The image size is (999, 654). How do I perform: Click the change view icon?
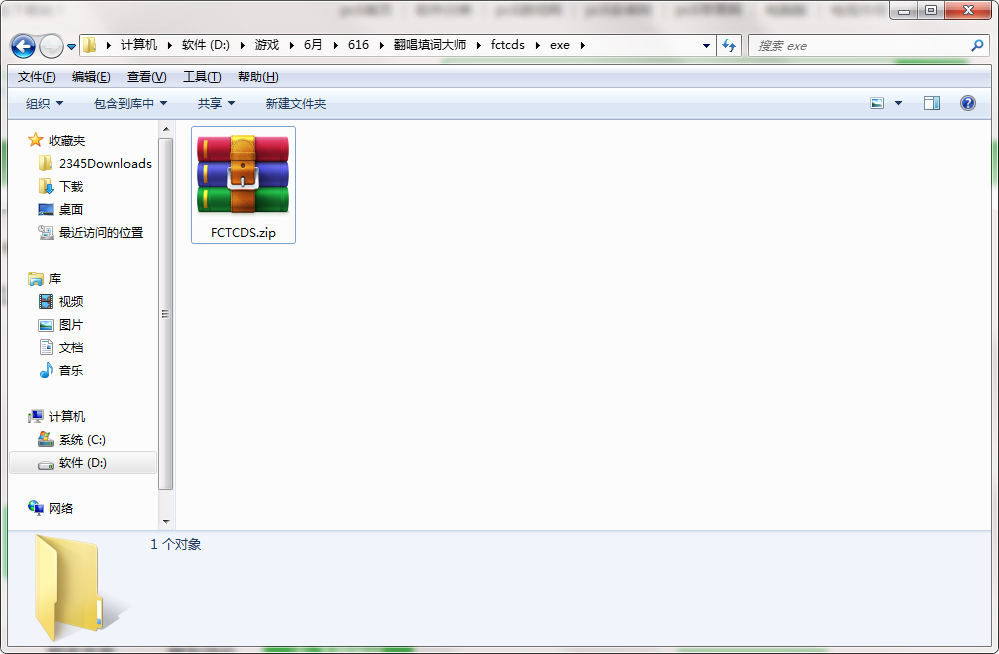877,103
